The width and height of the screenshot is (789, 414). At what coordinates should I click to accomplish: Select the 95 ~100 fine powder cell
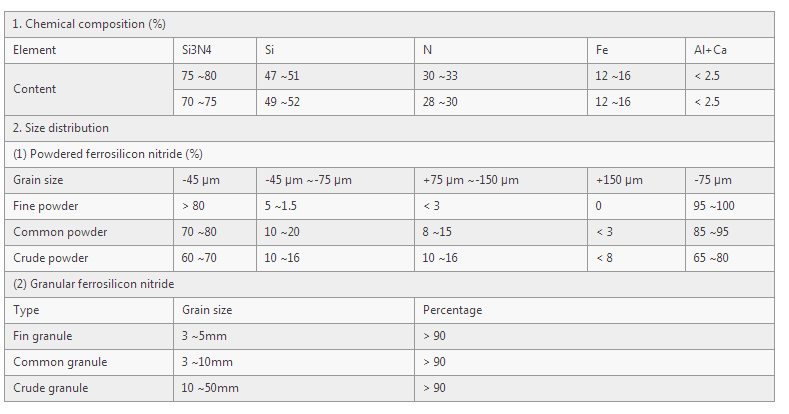pos(730,206)
